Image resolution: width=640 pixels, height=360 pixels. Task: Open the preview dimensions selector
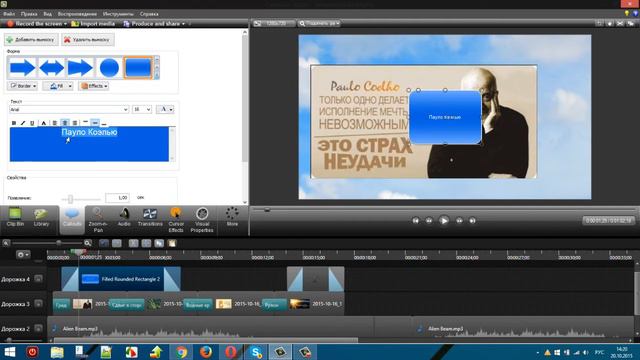tap(274, 24)
